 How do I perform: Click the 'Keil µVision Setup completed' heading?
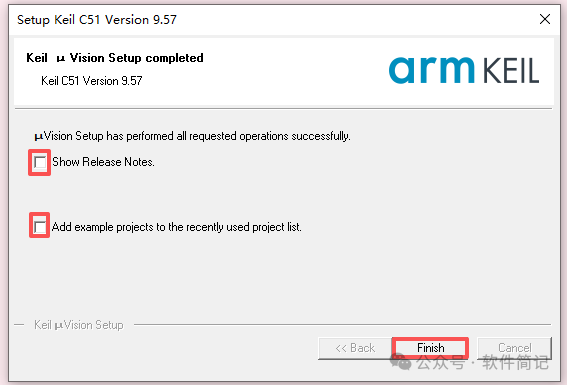115,58
